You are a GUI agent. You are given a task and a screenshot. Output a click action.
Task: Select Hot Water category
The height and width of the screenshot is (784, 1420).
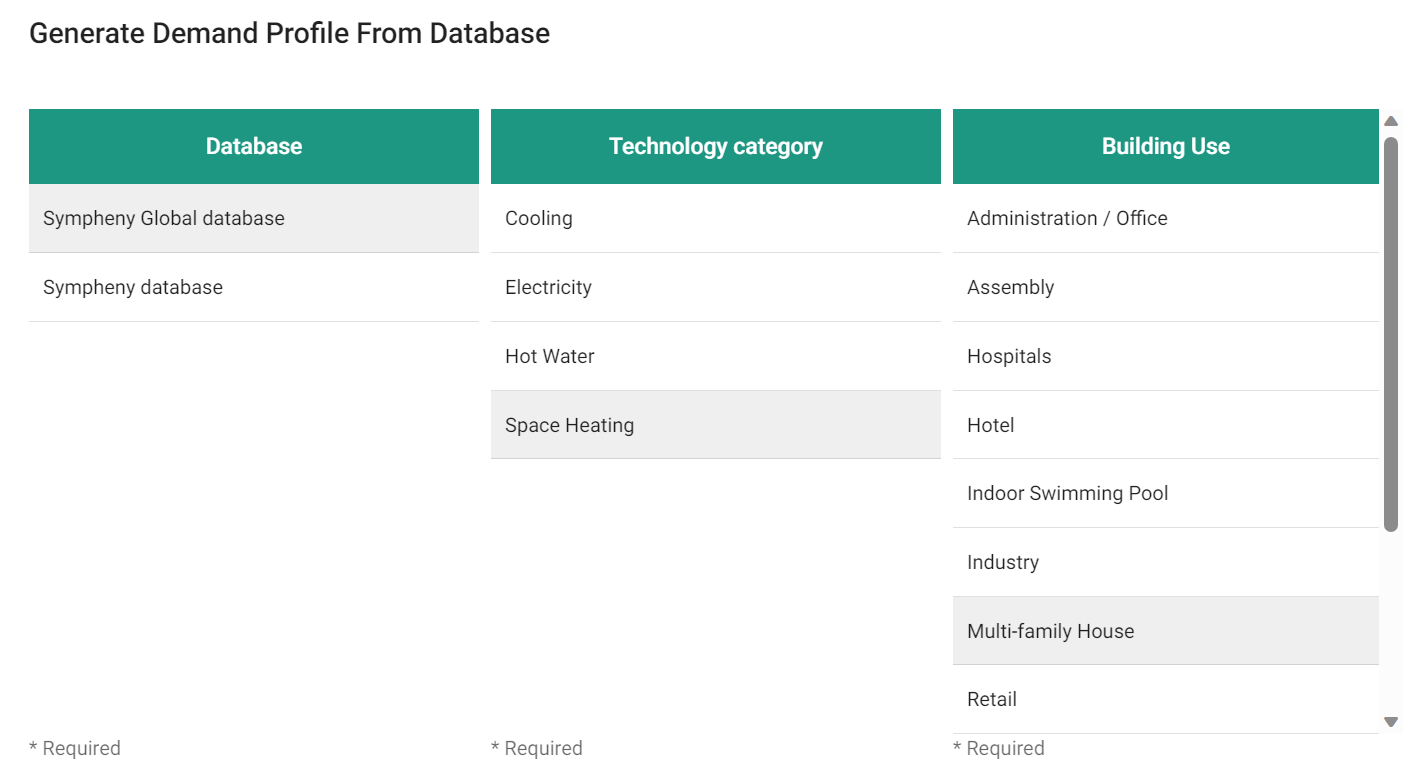click(x=715, y=356)
